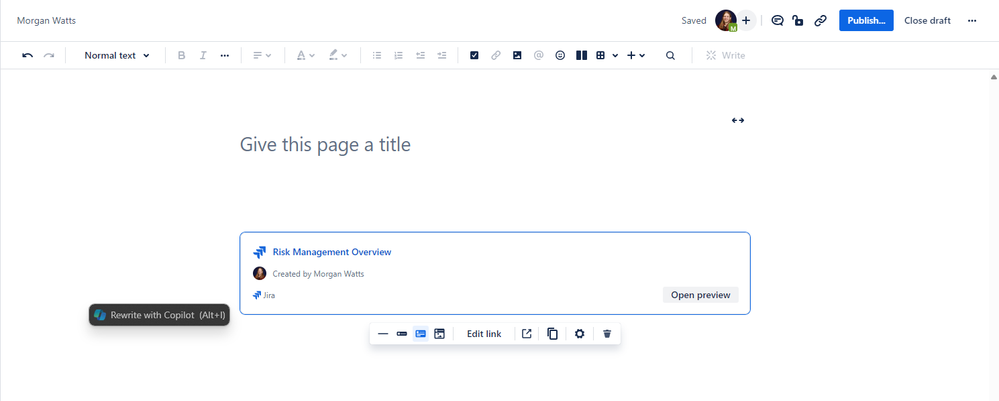Insert a column layout
The height and width of the screenshot is (401, 999).
pyautogui.click(x=581, y=55)
